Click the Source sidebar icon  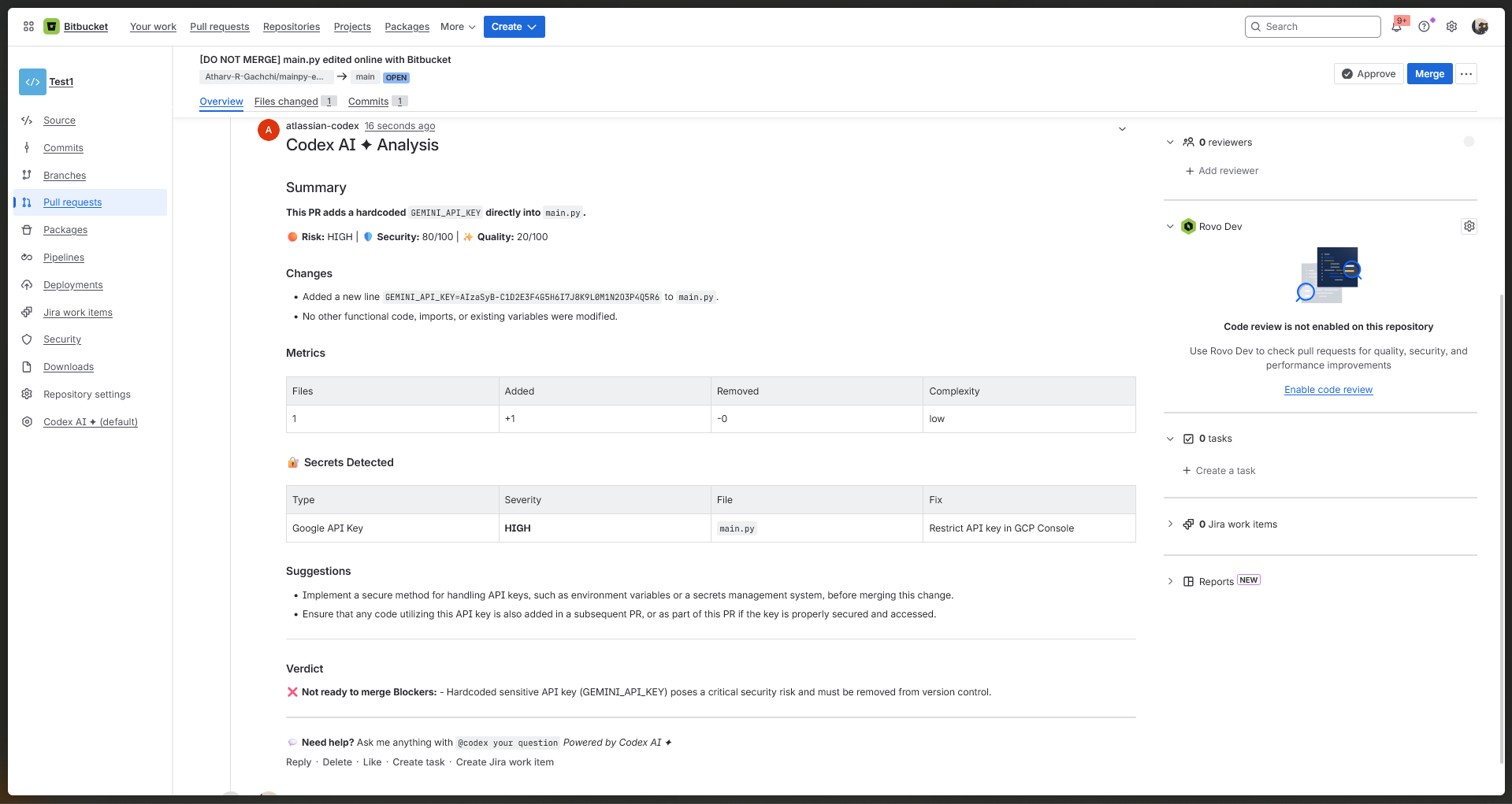[27, 120]
